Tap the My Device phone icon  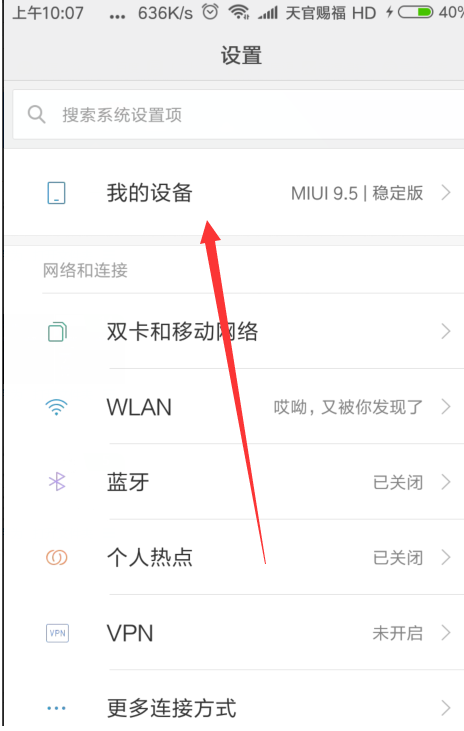click(56, 193)
